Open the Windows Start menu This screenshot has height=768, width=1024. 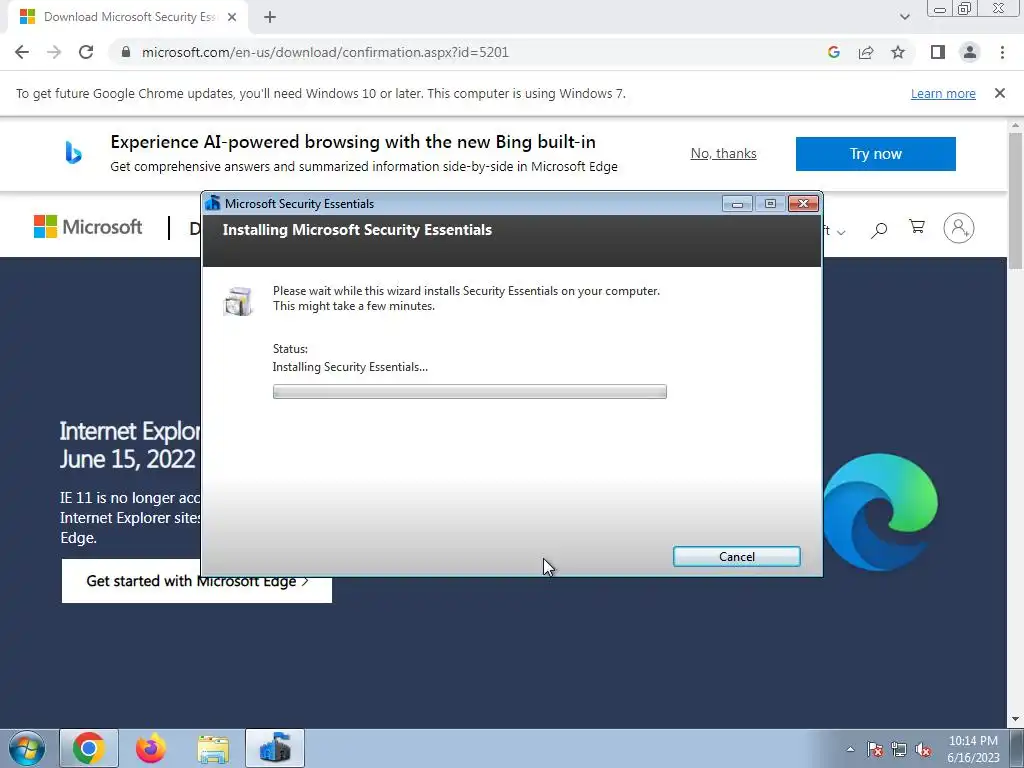(x=27, y=748)
